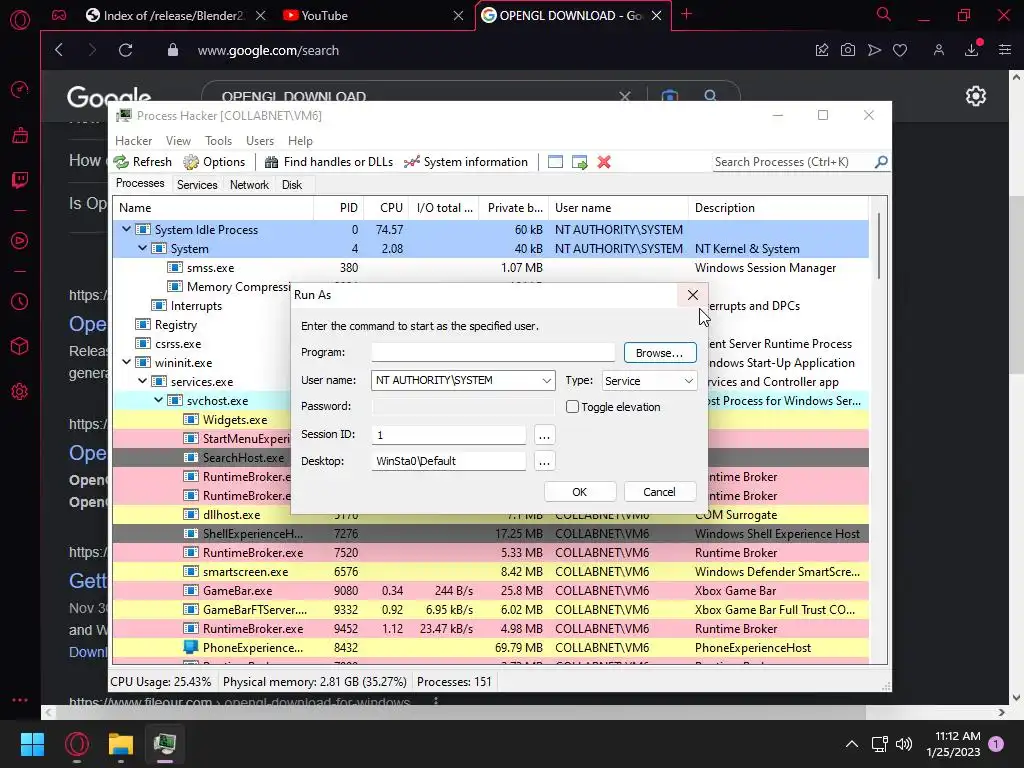This screenshot has height=768, width=1024.
Task: Select the Registry process row
Action: pyautogui.click(x=202, y=325)
